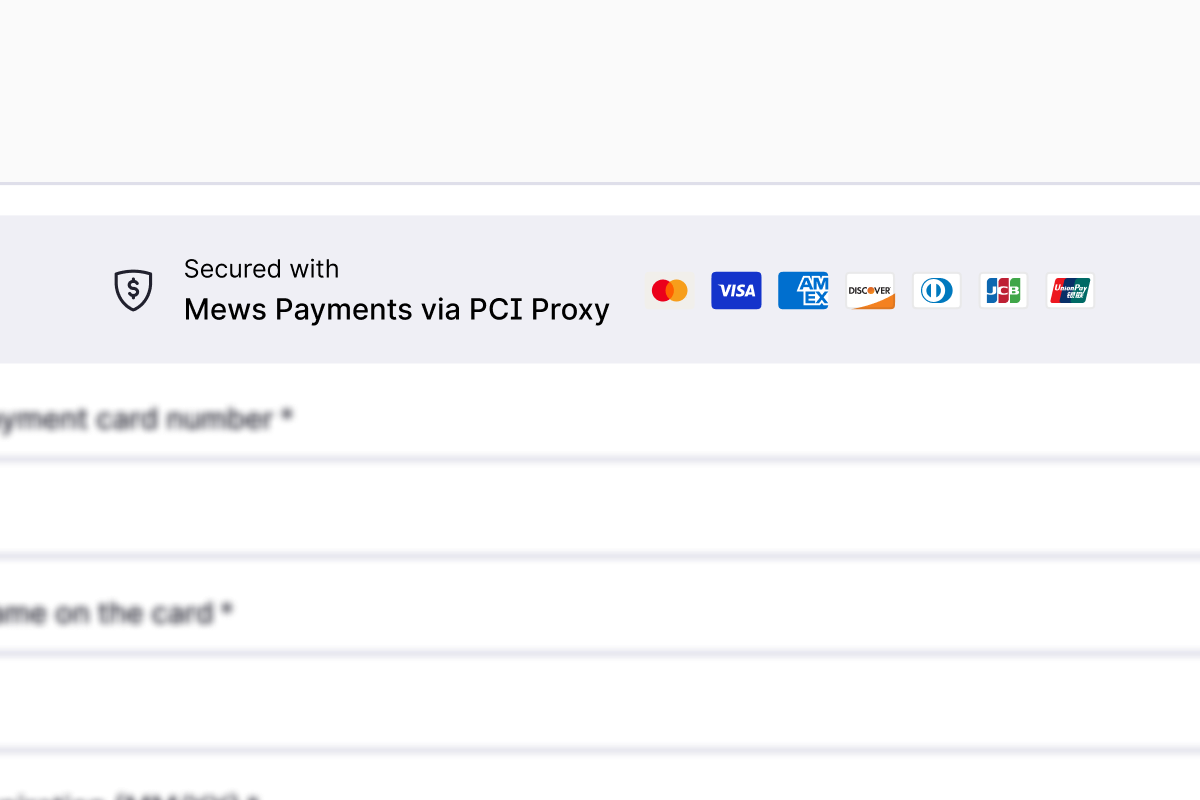Click the "PCI Proxy" text
Image resolution: width=1200 pixels, height=800 pixels.
coord(539,310)
